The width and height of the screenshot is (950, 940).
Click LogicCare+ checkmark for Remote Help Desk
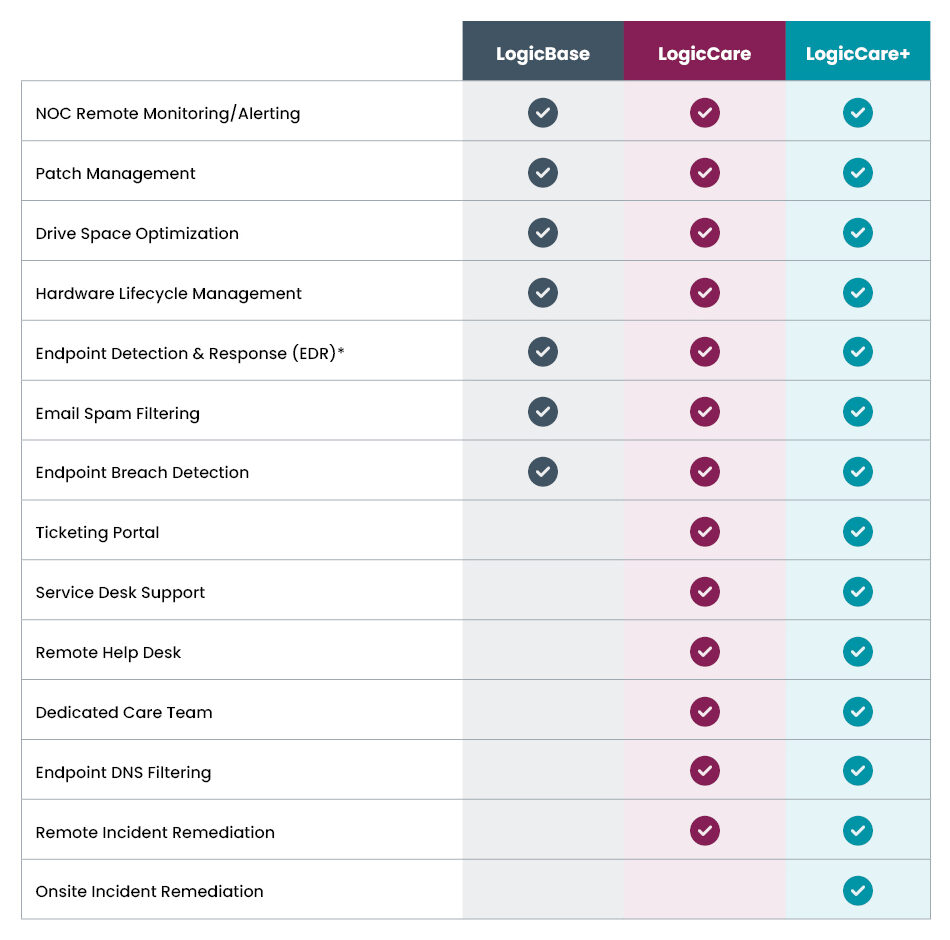coord(857,652)
